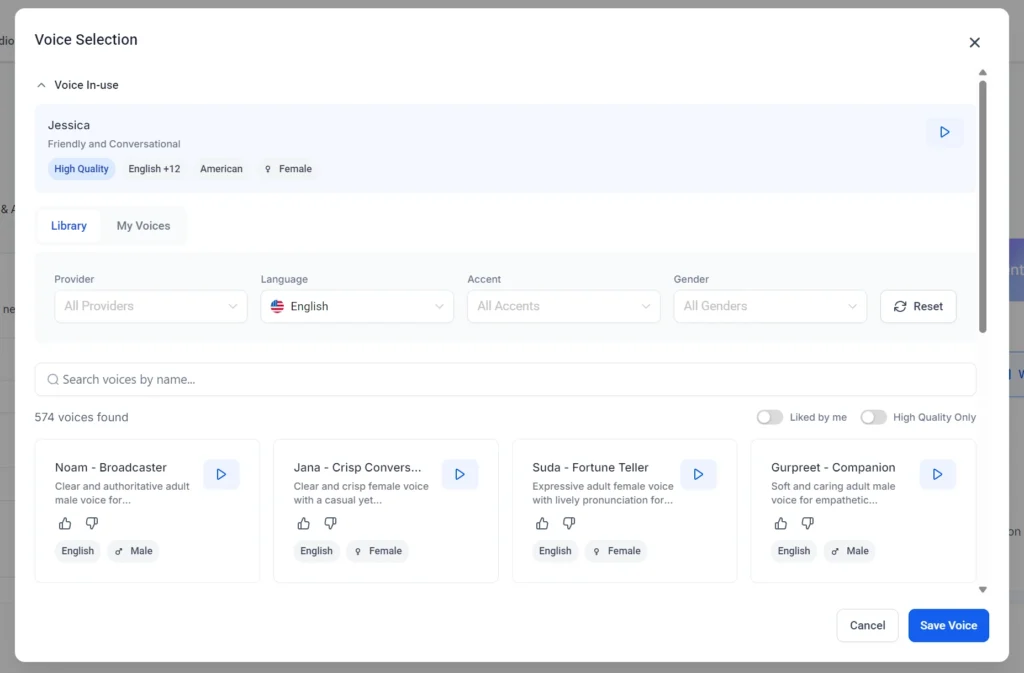Click the American accent tag
This screenshot has width=1024, height=673.
click(x=221, y=169)
